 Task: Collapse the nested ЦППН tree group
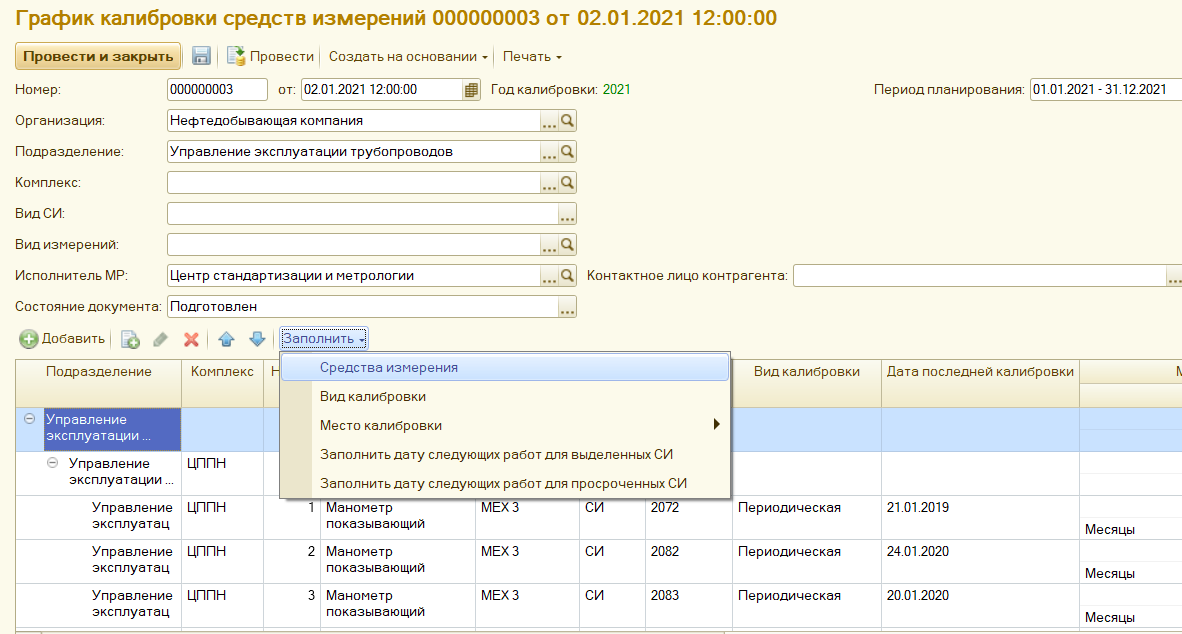(53, 464)
